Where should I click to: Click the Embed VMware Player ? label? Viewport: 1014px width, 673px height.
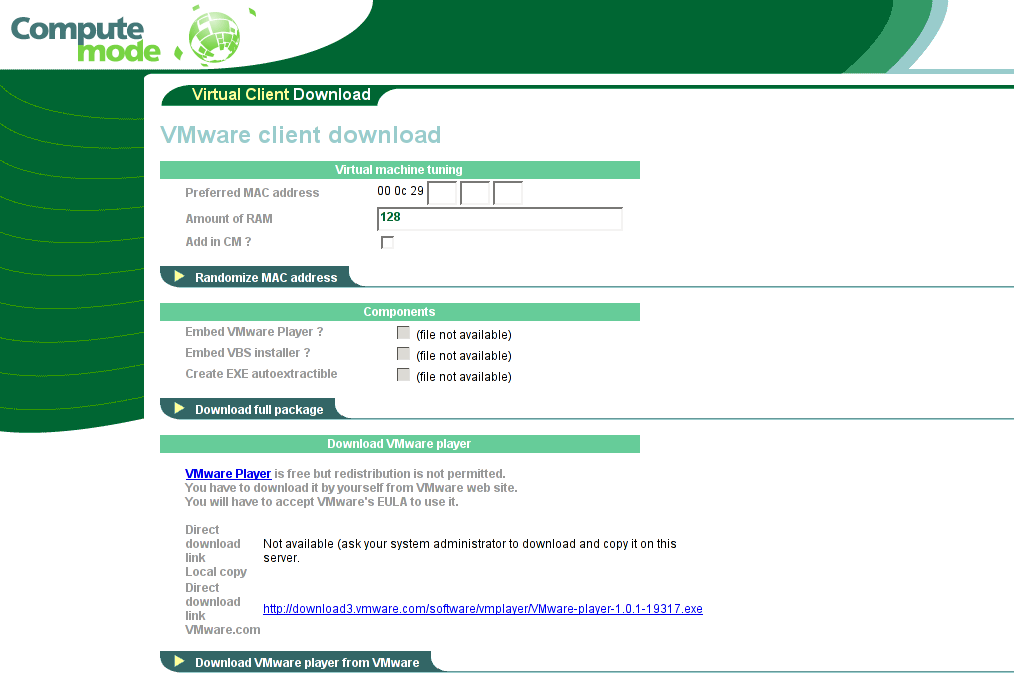(254, 332)
